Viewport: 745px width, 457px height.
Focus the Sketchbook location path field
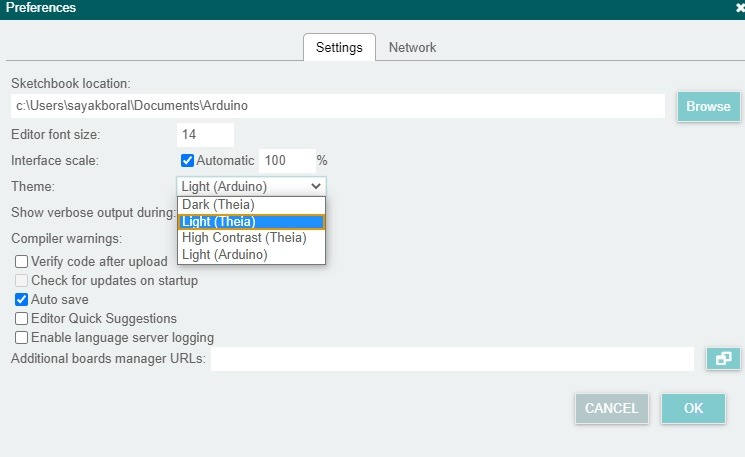337,106
